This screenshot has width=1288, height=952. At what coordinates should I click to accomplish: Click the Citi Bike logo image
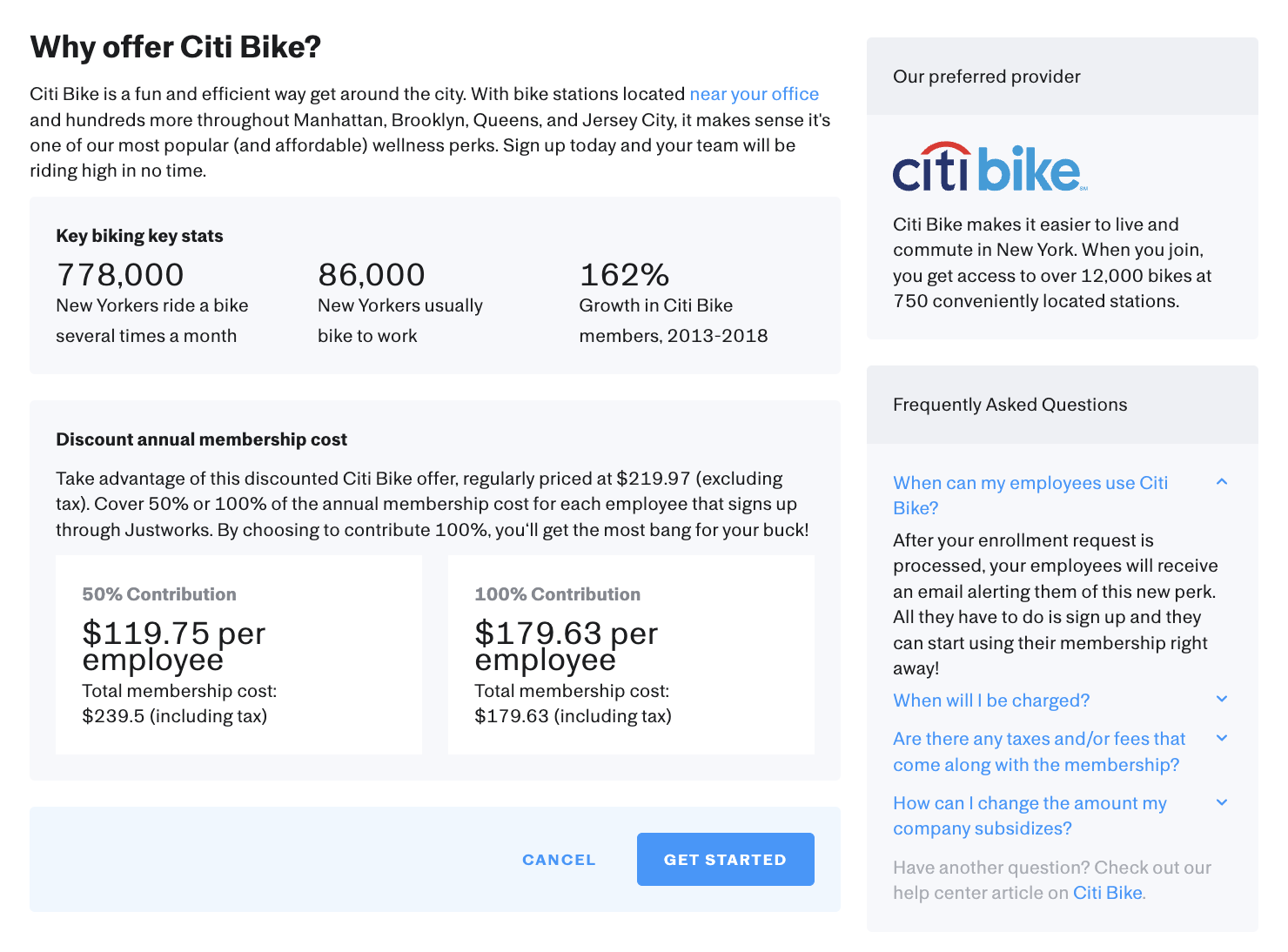[989, 167]
